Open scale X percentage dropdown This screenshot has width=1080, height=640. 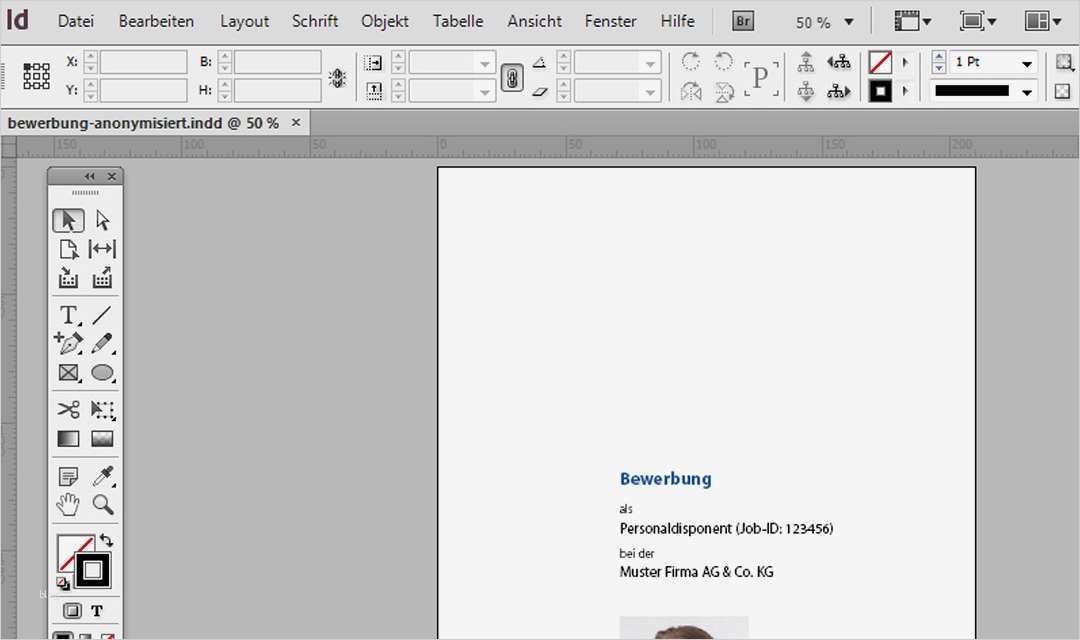point(485,63)
